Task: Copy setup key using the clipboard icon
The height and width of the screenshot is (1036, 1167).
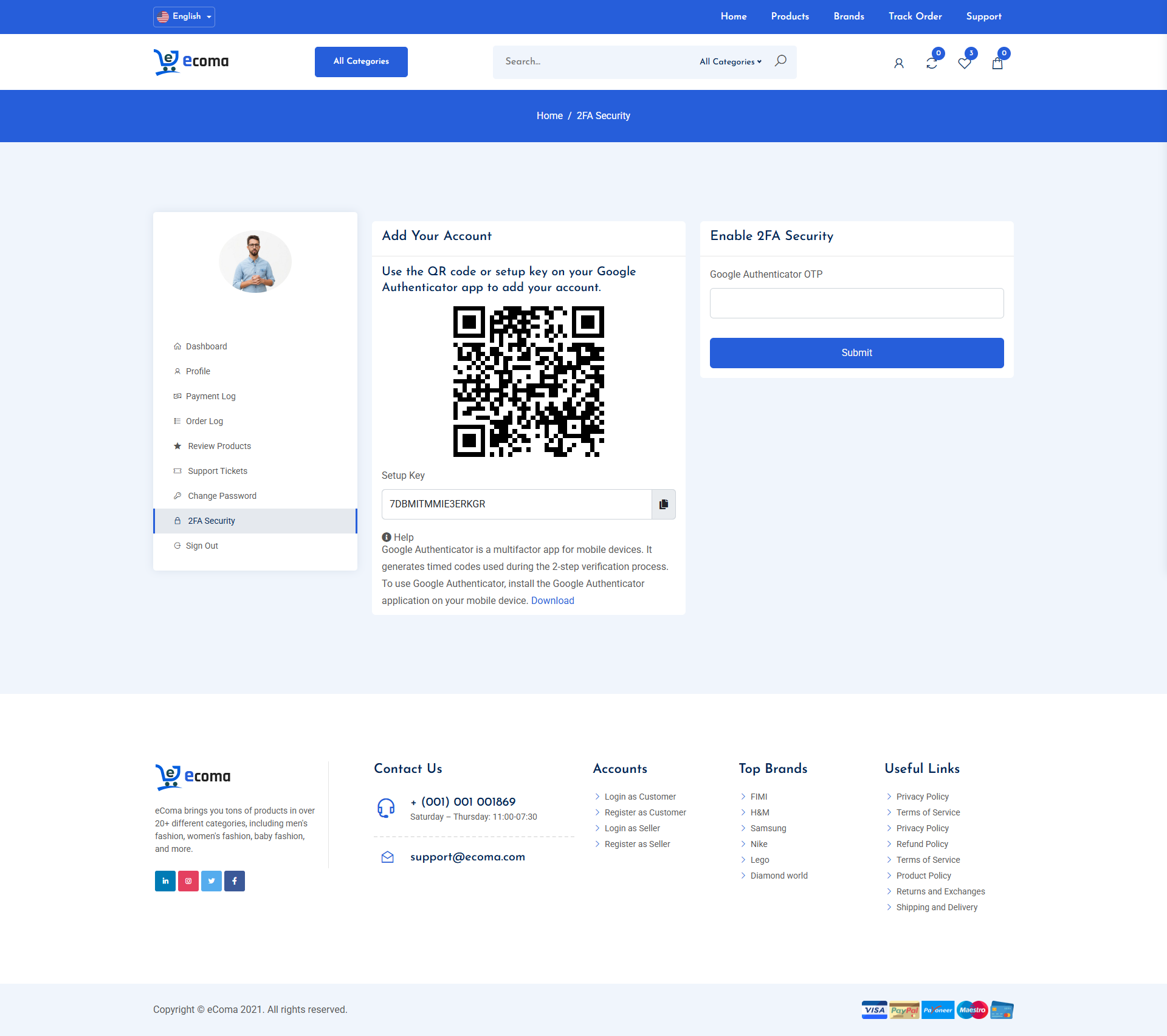Action: (664, 504)
